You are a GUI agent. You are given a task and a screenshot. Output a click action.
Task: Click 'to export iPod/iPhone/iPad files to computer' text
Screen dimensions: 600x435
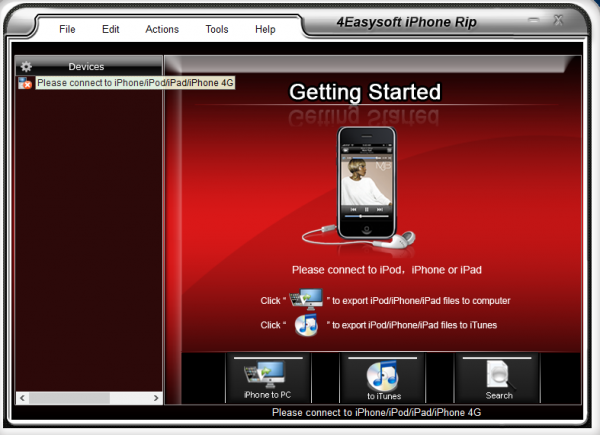pyautogui.click(x=421, y=301)
